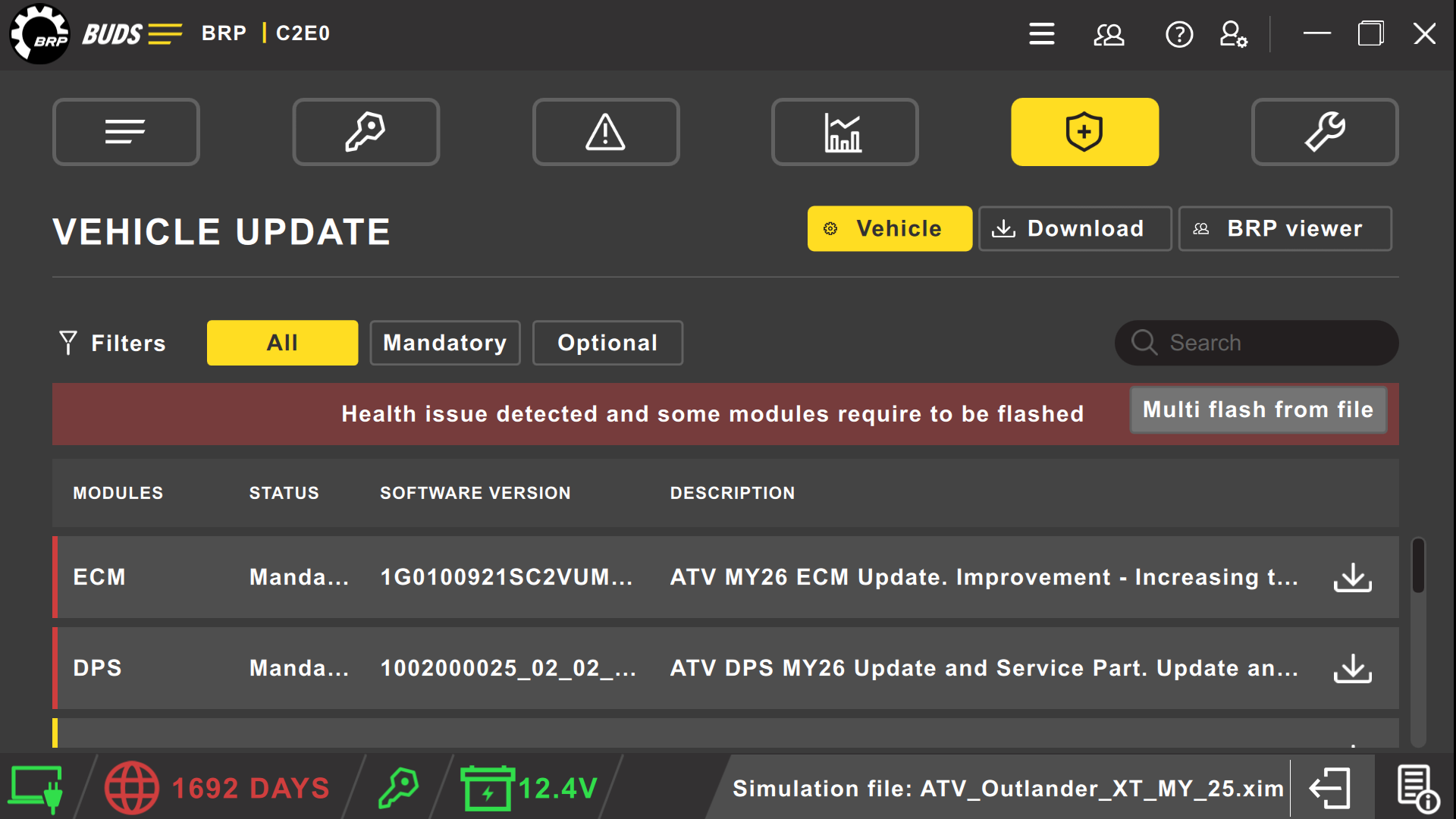The width and height of the screenshot is (1456, 819).
Task: Click the DPS row Manda... status
Action: click(300, 668)
